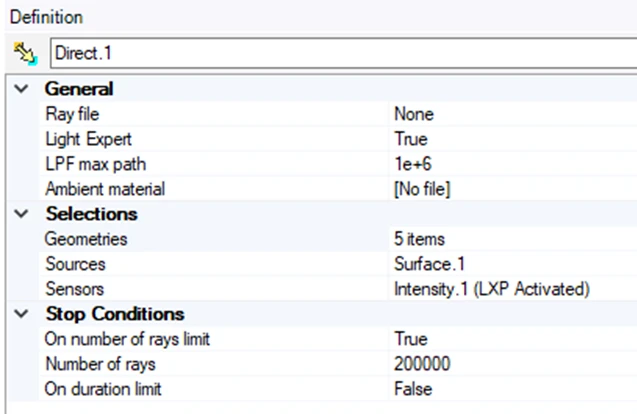Click the Direct.1 name input field
The width and height of the screenshot is (637, 414).
tap(343, 53)
